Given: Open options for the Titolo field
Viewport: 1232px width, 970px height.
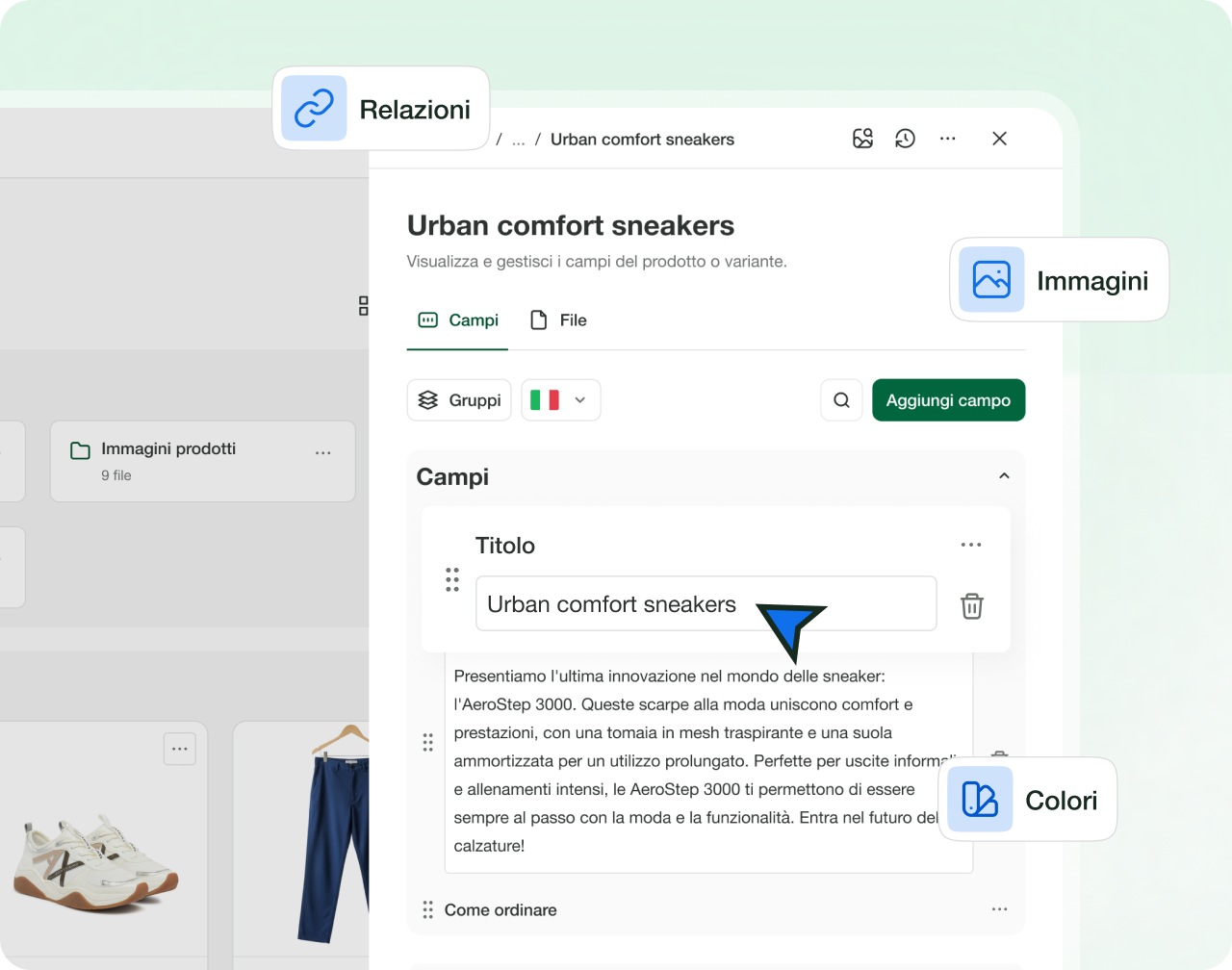Looking at the screenshot, I should point(970,545).
